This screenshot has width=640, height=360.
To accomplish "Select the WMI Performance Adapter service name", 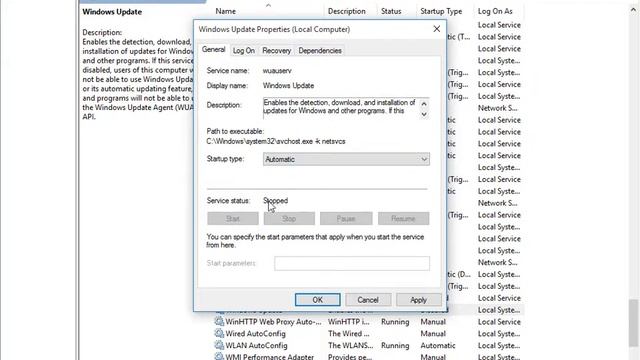I will 269,357.
